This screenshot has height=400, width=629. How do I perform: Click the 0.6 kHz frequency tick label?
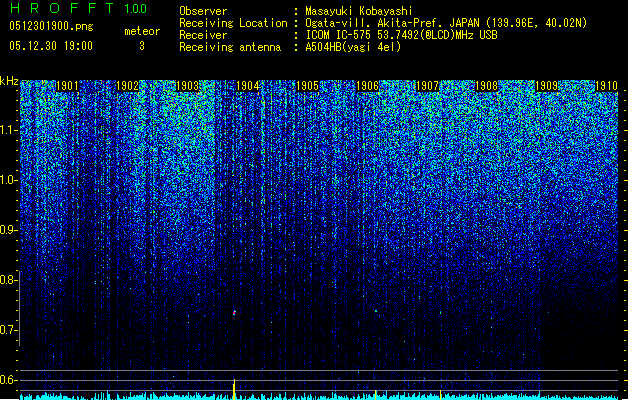pos(8,380)
